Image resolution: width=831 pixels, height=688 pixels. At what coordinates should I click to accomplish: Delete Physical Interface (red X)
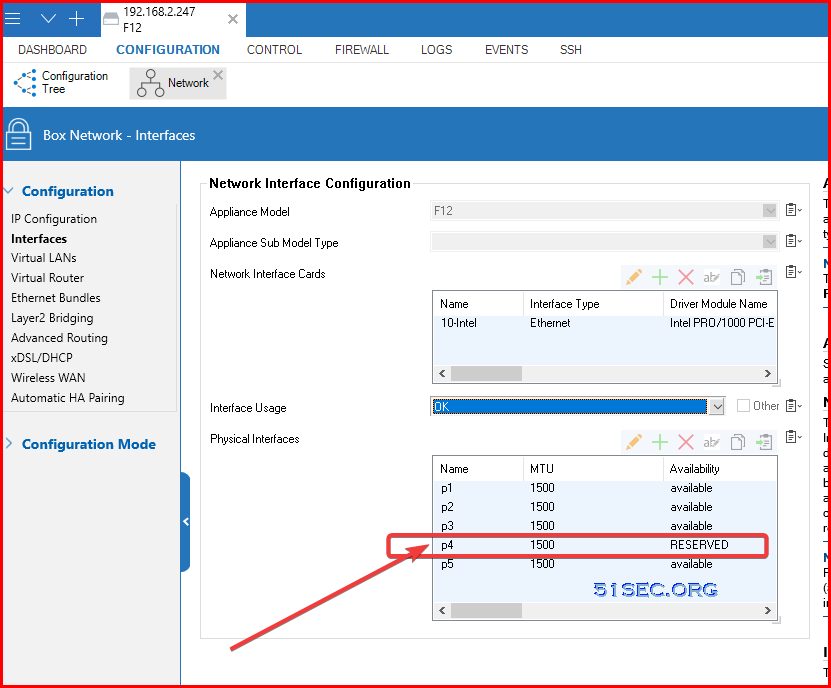[x=686, y=442]
